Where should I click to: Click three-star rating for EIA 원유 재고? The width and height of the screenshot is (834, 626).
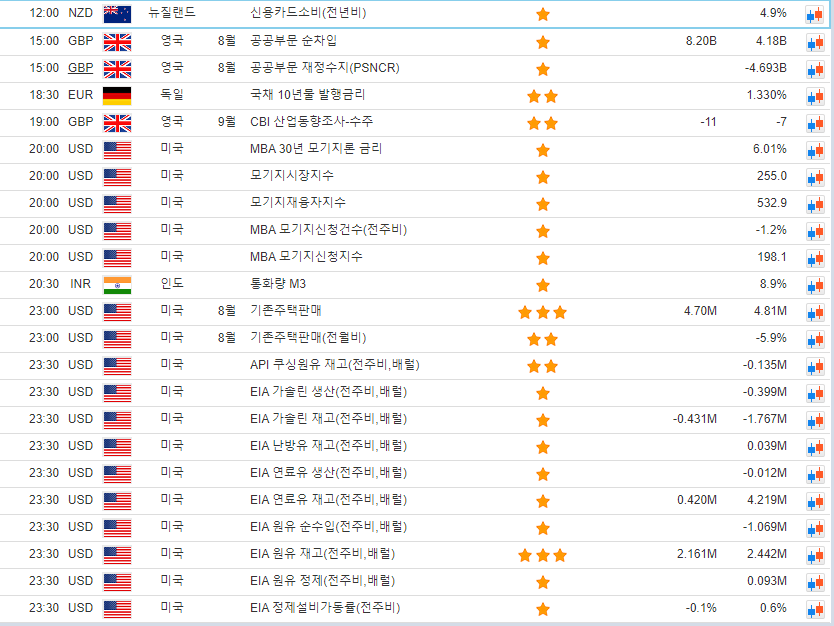(x=542, y=555)
